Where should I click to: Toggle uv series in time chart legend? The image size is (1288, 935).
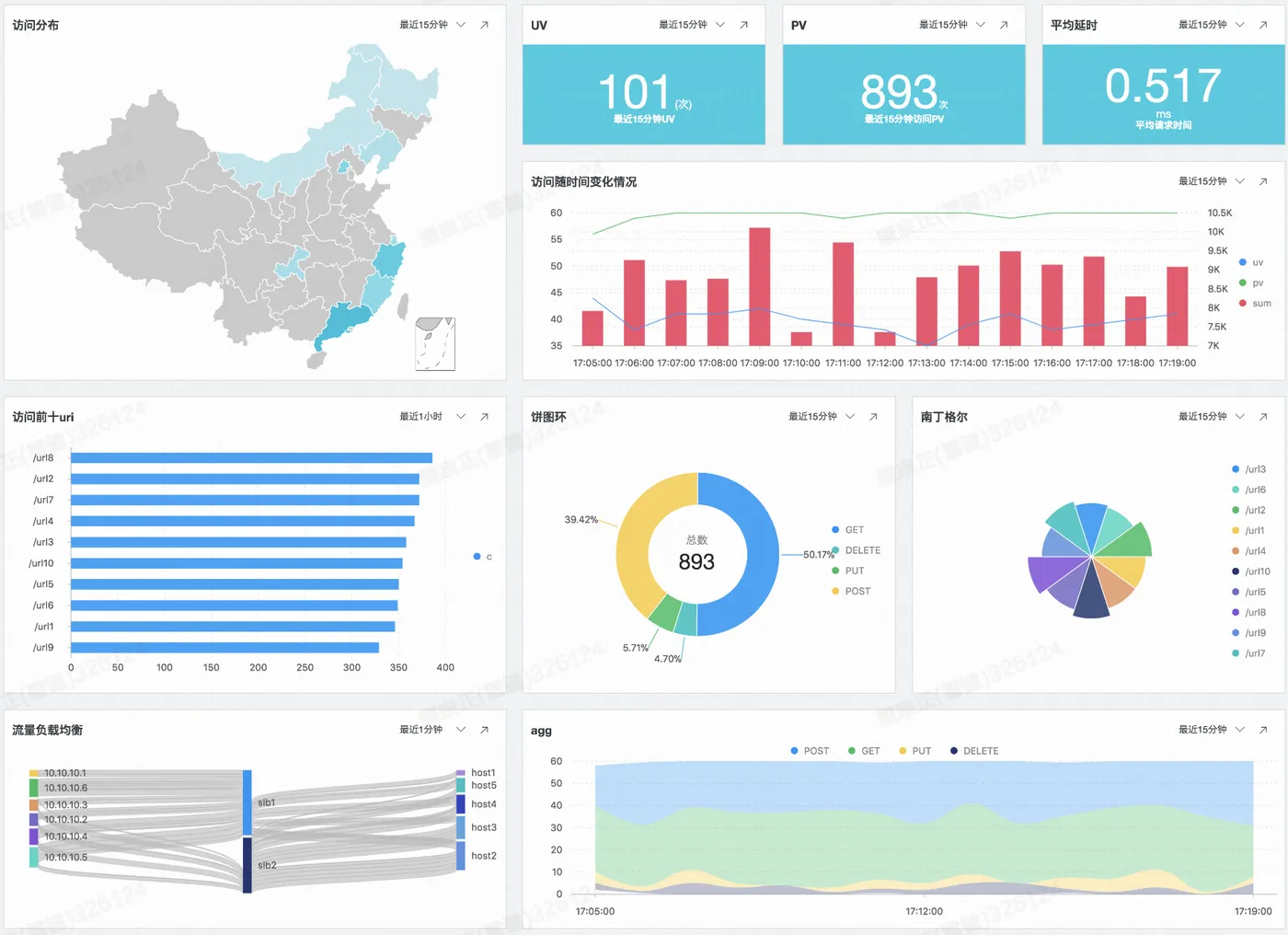tap(1251, 263)
